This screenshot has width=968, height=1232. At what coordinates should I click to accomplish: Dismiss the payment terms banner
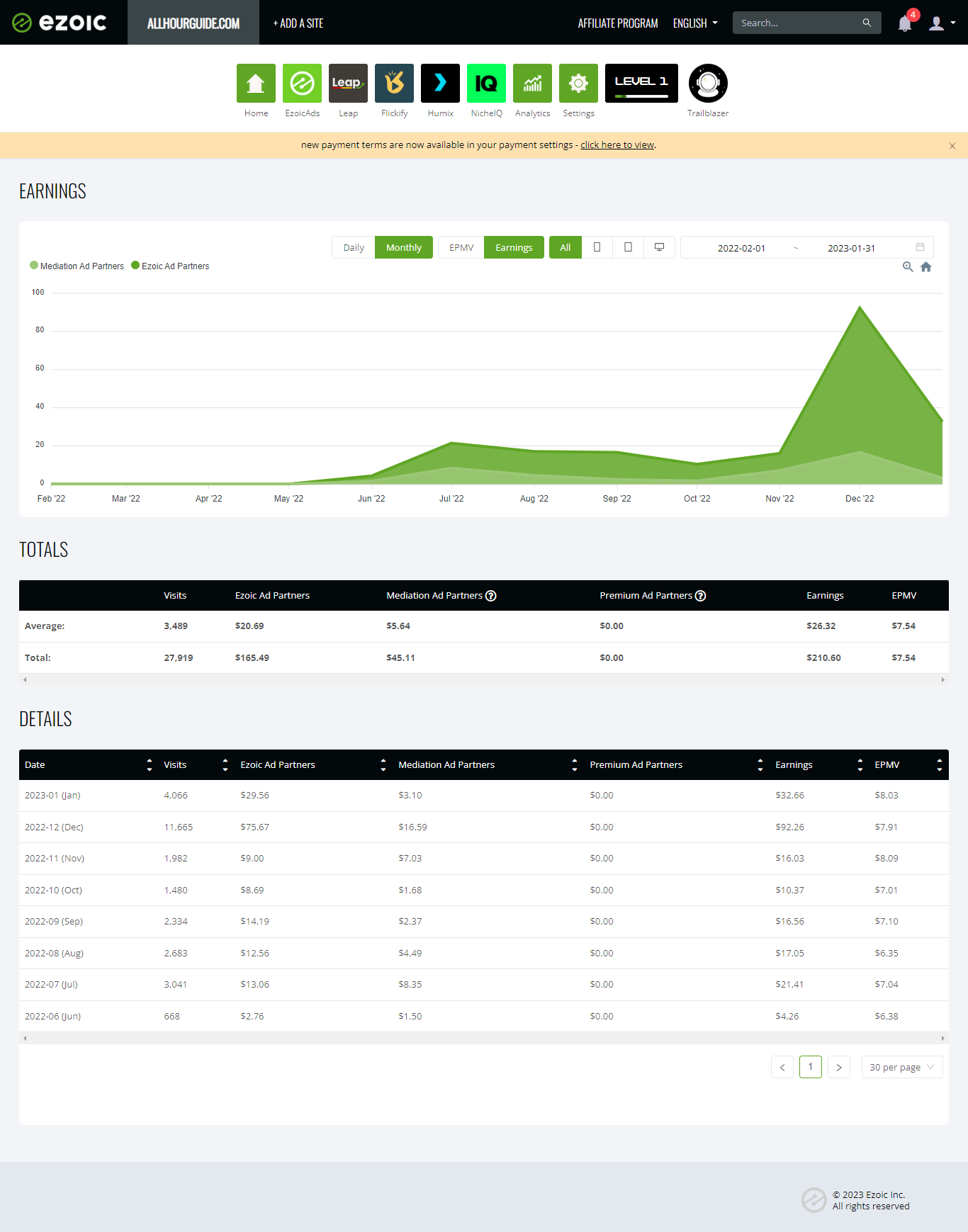coord(952,146)
